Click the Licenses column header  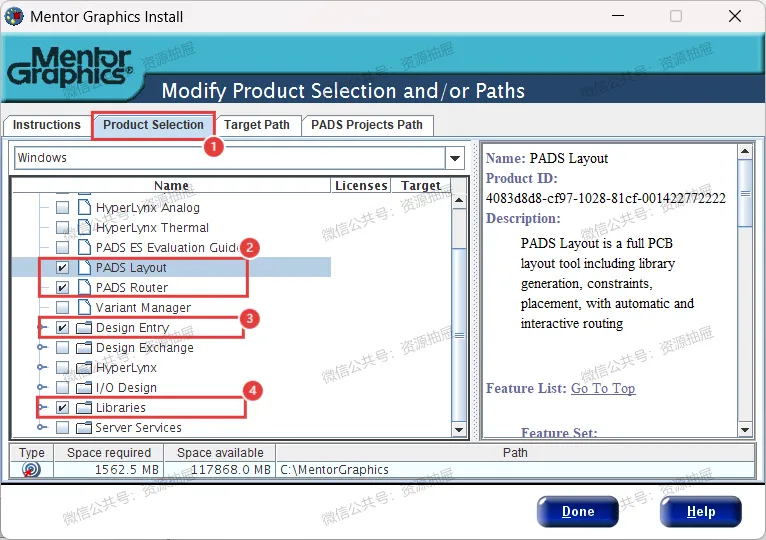click(x=361, y=186)
